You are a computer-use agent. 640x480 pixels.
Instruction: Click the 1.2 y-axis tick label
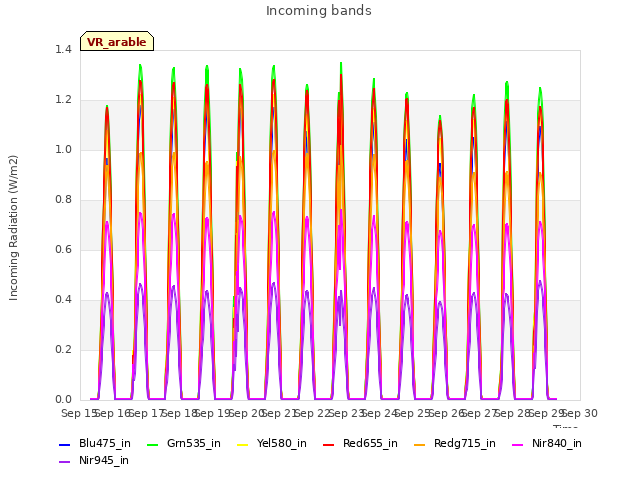63,100
